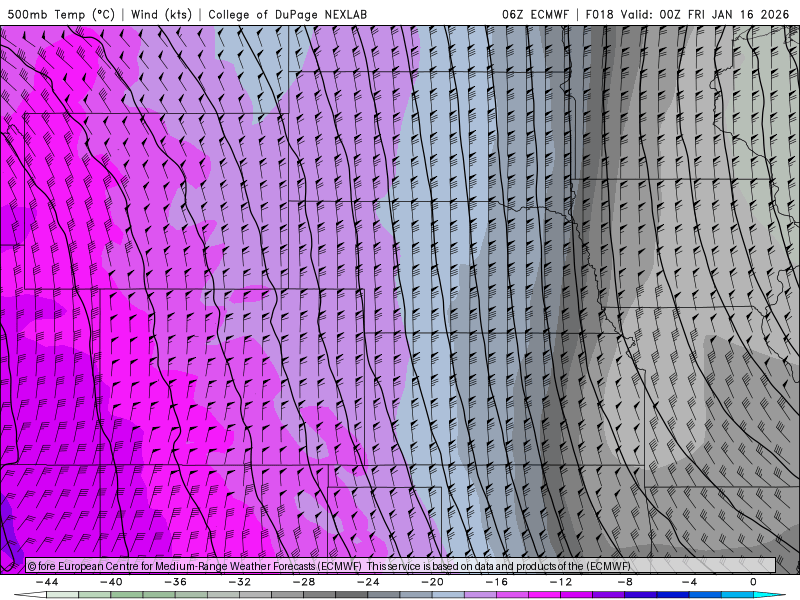Click the 'F018 Valid: 00Z FRI JAN 16 2026' text
Screen dimensions: 800x600
(687, 14)
